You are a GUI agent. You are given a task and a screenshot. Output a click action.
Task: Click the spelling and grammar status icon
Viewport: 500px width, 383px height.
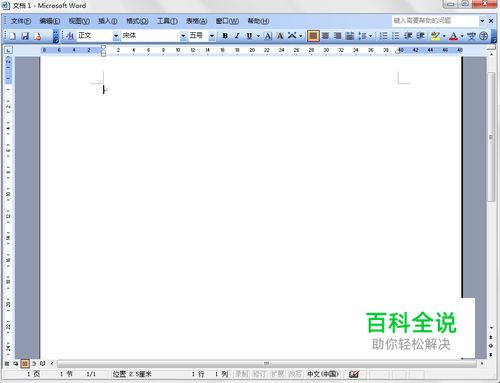[354, 375]
